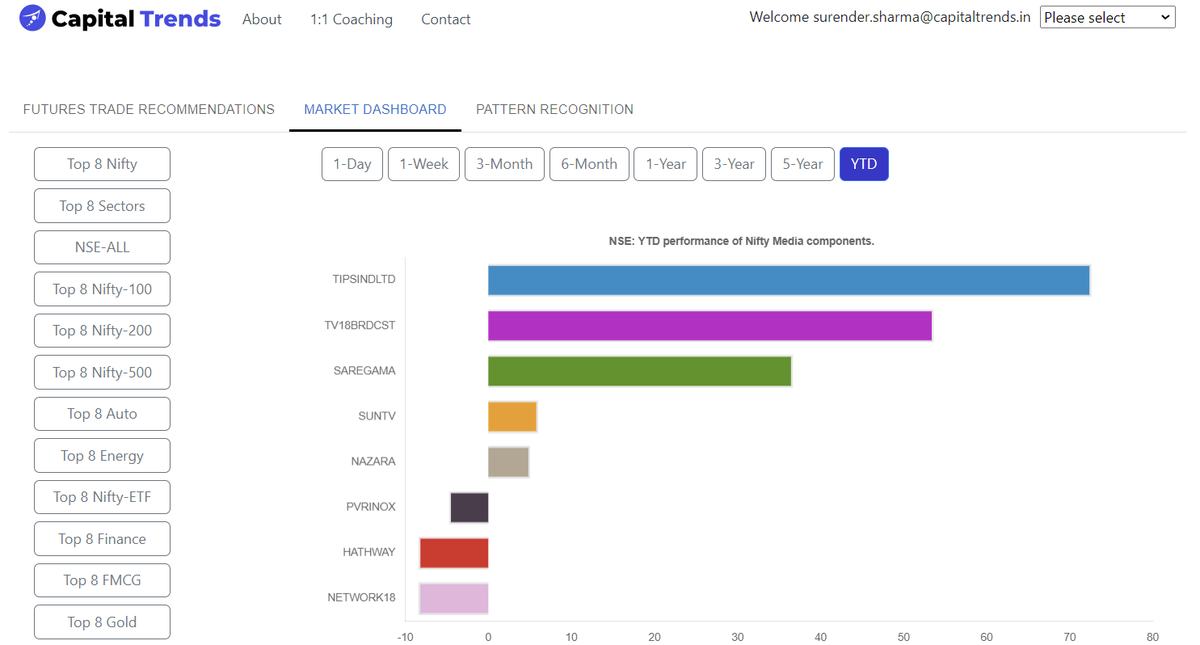Open the About page
The width and height of the screenshot is (1200, 645).
pyautogui.click(x=262, y=19)
